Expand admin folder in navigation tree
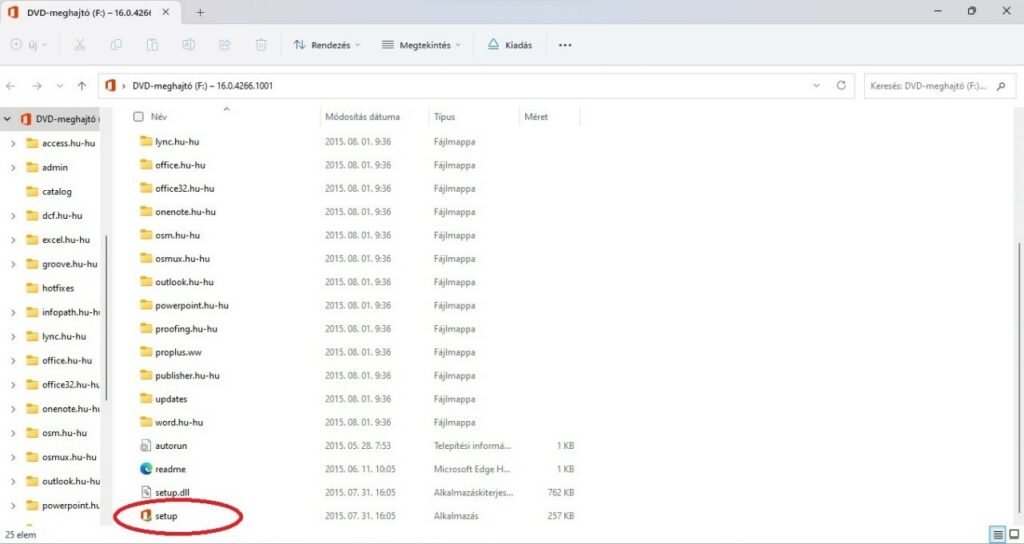 (x=13, y=168)
